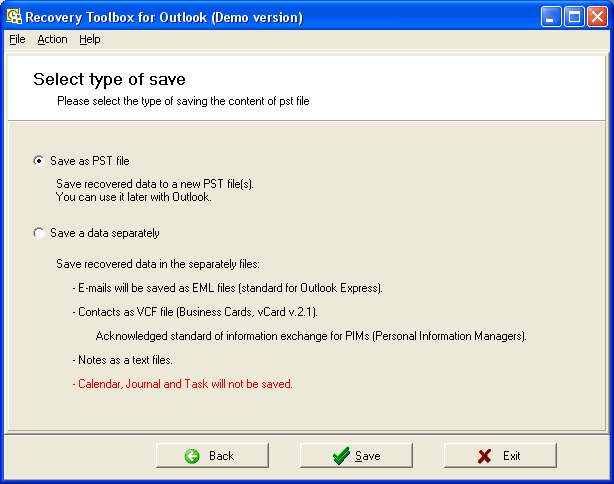Click the red Calendar, Journal and Task warning
This screenshot has width=614, height=484.
coord(182,383)
